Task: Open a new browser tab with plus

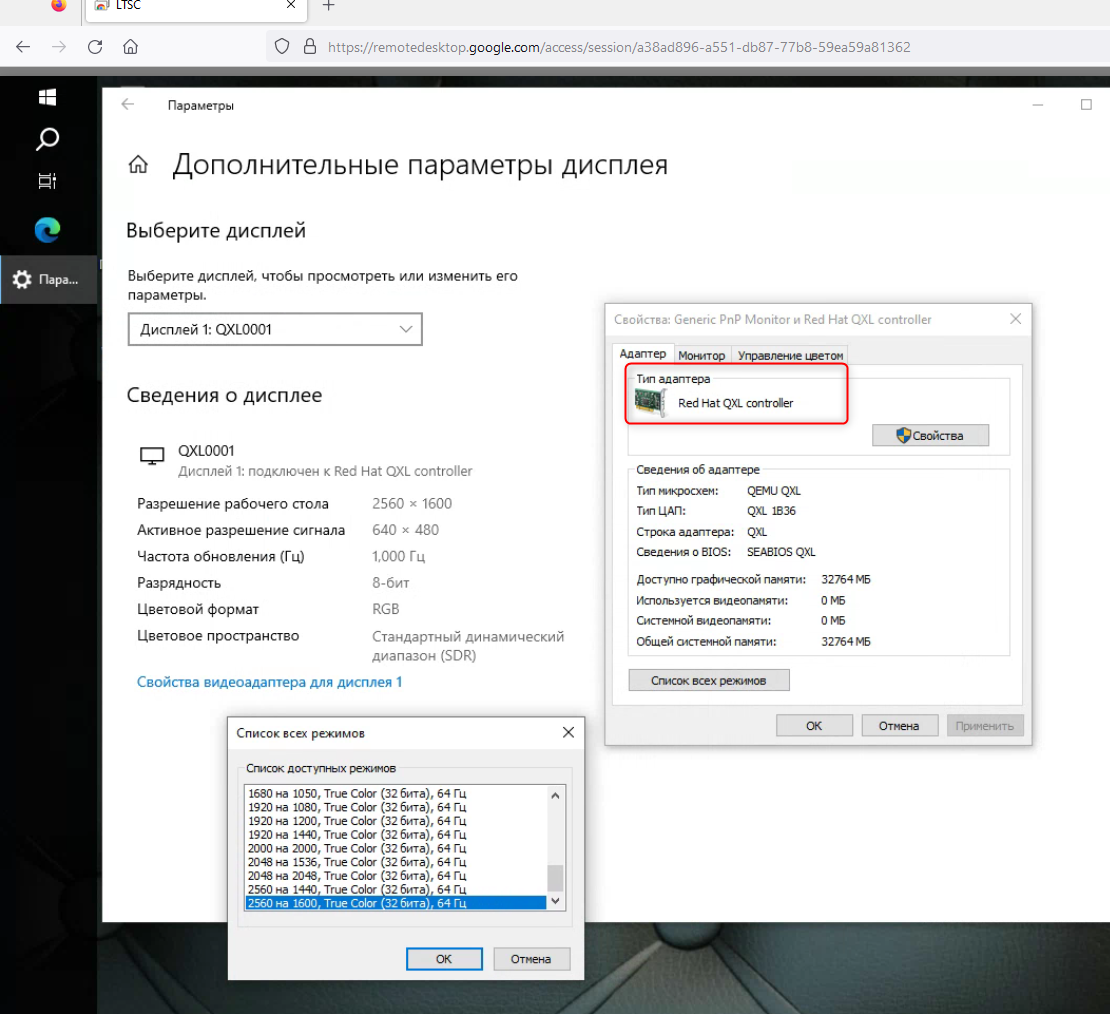Action: click(x=328, y=6)
